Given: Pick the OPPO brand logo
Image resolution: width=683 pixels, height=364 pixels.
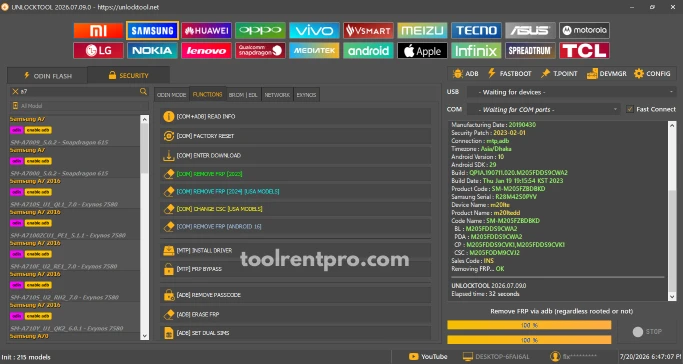Looking at the screenshot, I should click(x=260, y=30).
